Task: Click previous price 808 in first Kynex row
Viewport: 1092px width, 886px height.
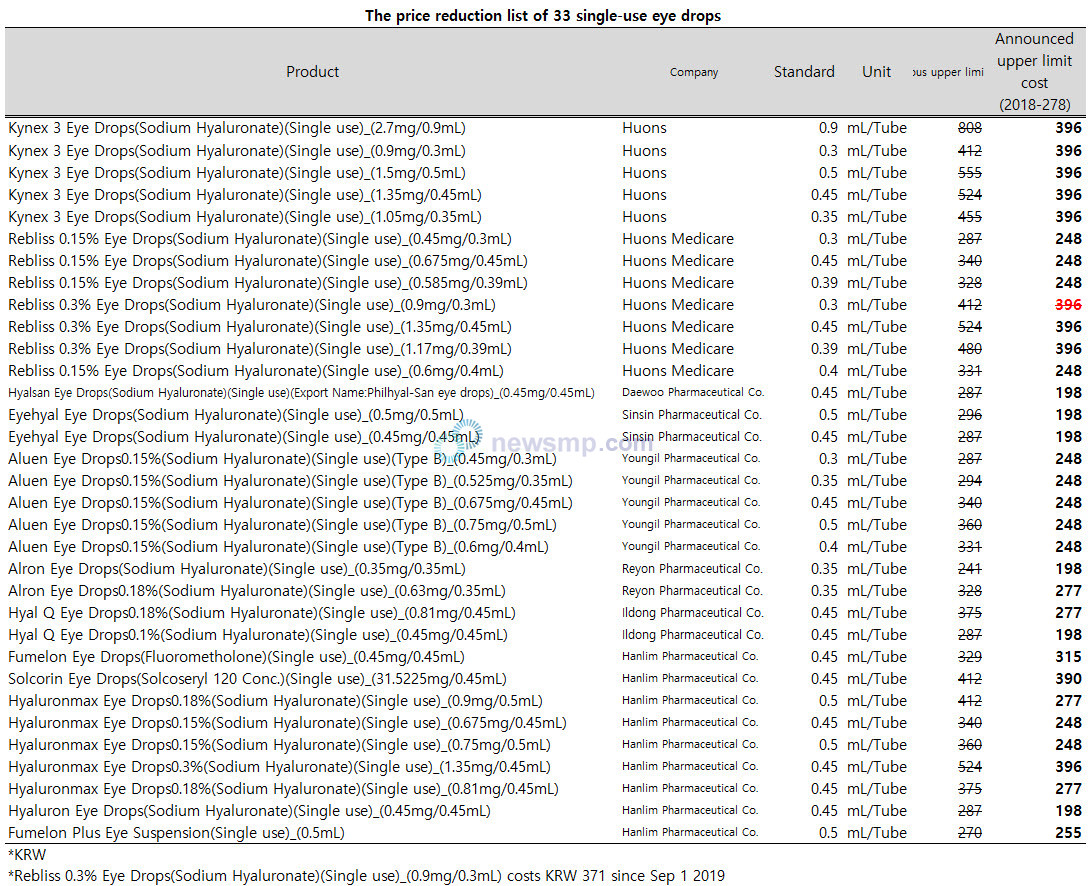Action: (969, 128)
